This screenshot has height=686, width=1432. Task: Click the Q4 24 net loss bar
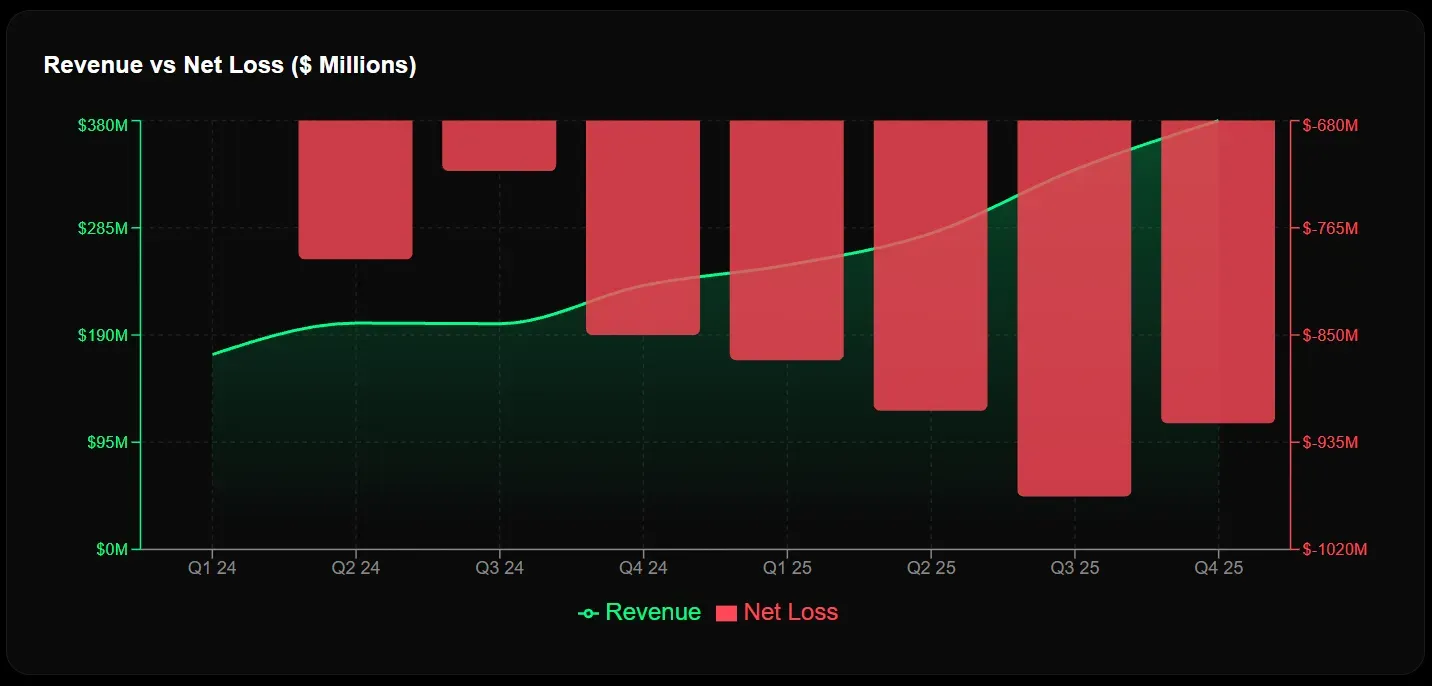point(643,227)
